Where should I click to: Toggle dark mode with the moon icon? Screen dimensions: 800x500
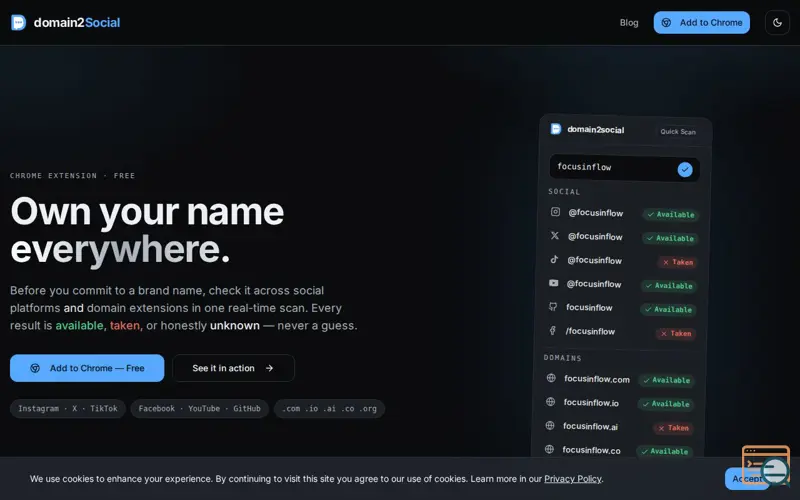click(777, 22)
